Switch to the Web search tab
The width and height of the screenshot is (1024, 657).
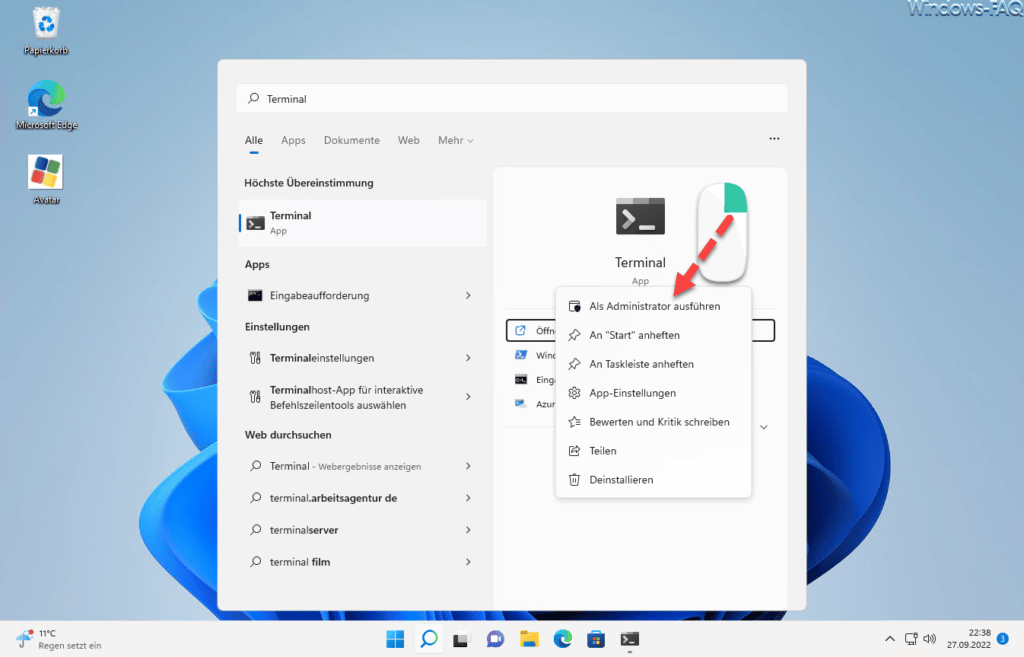408,140
